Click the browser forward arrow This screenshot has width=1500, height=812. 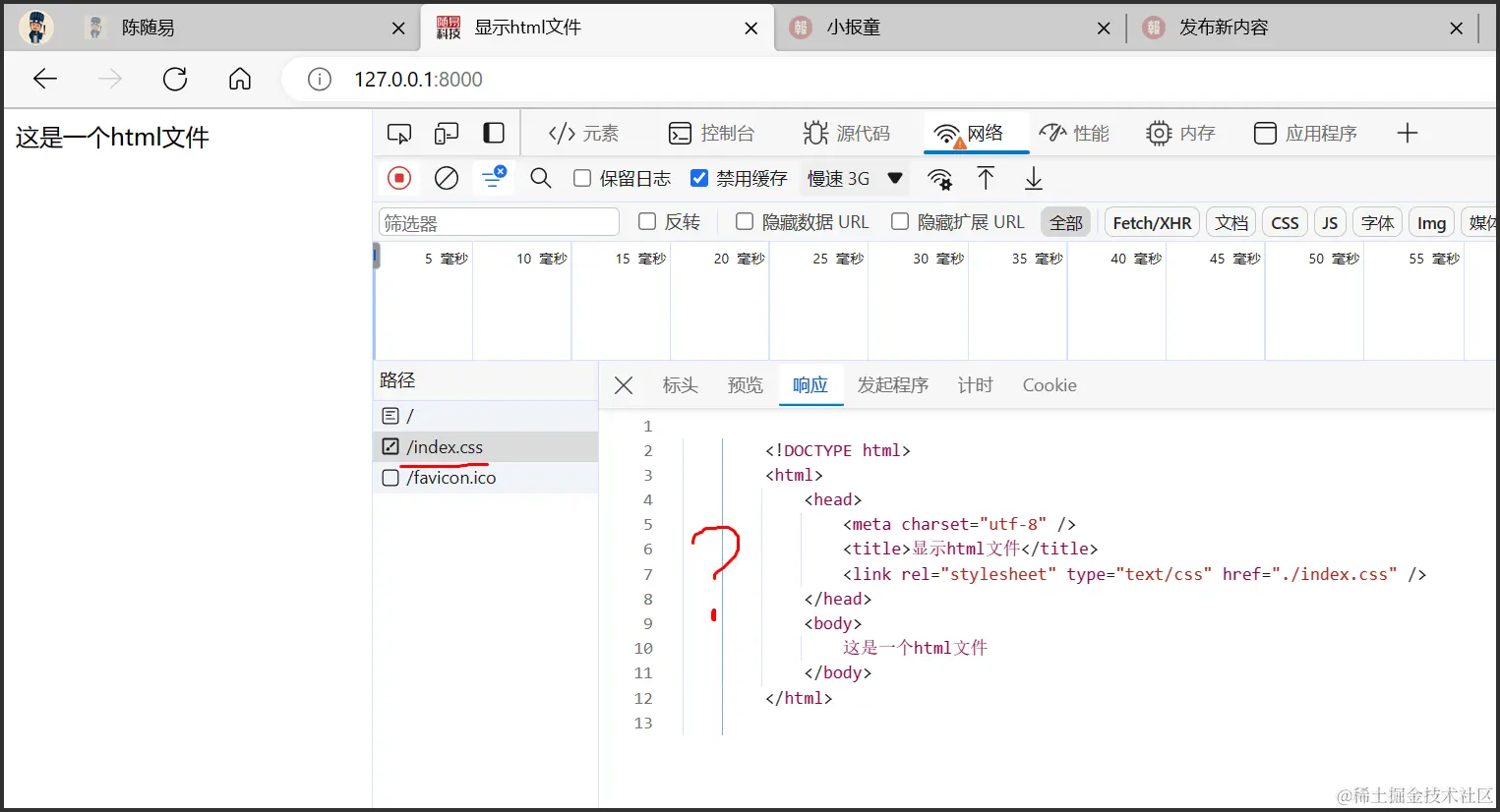(110, 79)
